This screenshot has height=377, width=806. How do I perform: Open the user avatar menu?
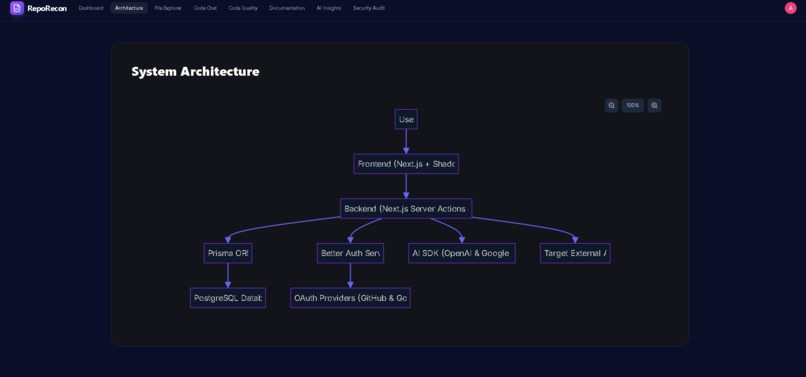pos(790,8)
